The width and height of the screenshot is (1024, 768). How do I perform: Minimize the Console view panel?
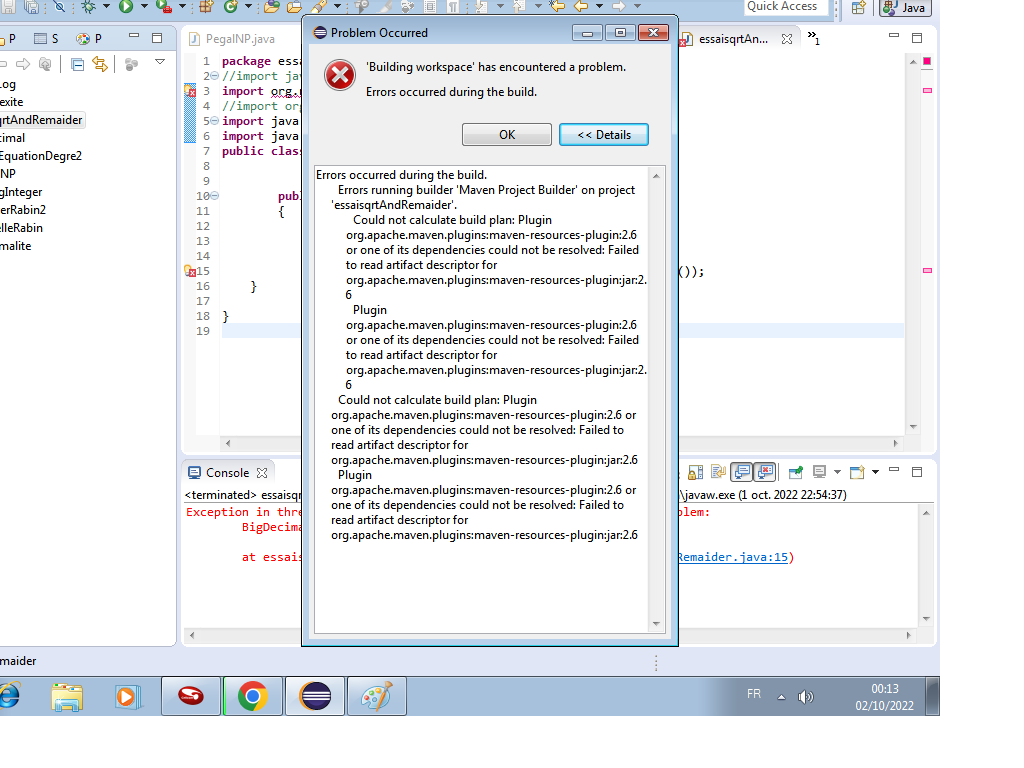pos(894,470)
